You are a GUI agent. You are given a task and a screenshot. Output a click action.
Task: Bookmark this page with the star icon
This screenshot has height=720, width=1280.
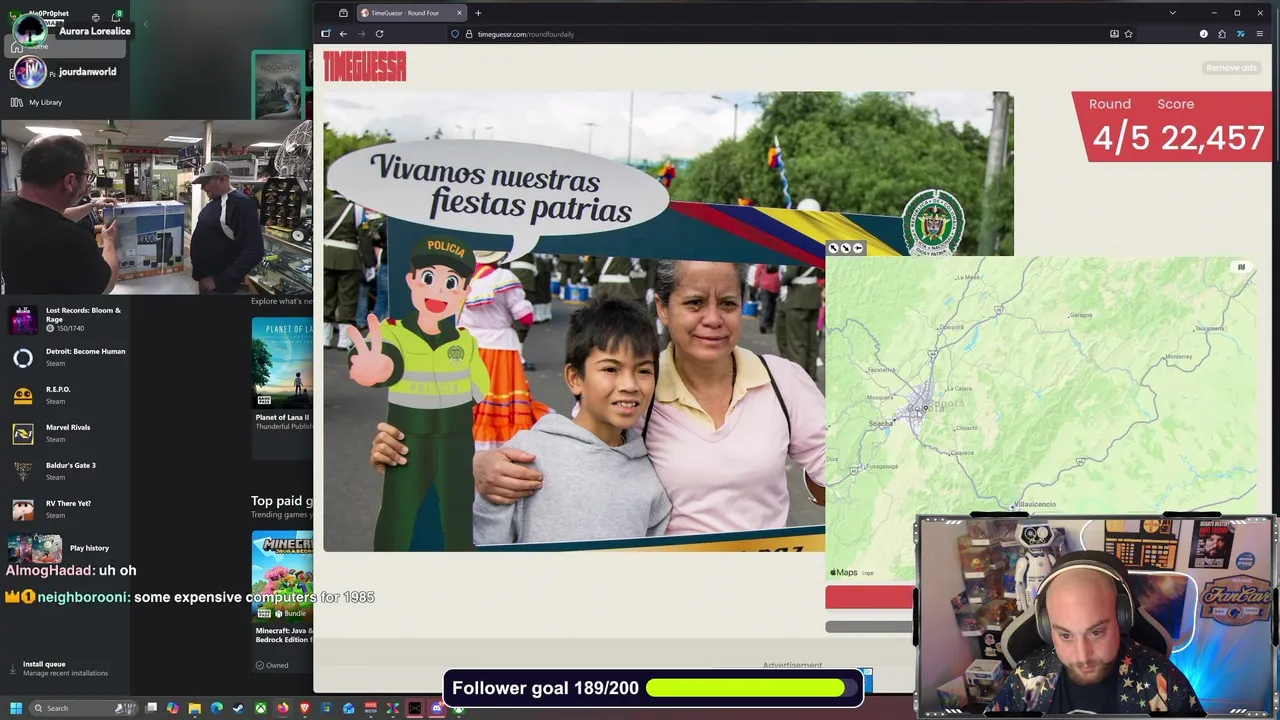(x=1129, y=34)
